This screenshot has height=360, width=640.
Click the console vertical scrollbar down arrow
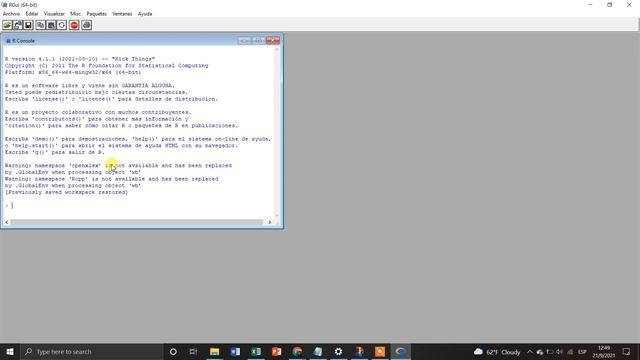coord(277,215)
